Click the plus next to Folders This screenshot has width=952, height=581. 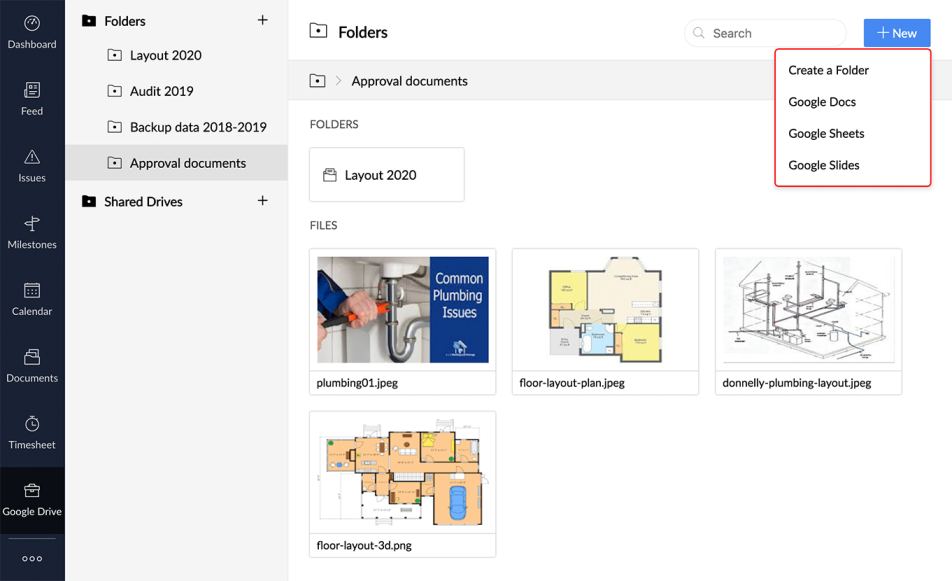[x=262, y=20]
